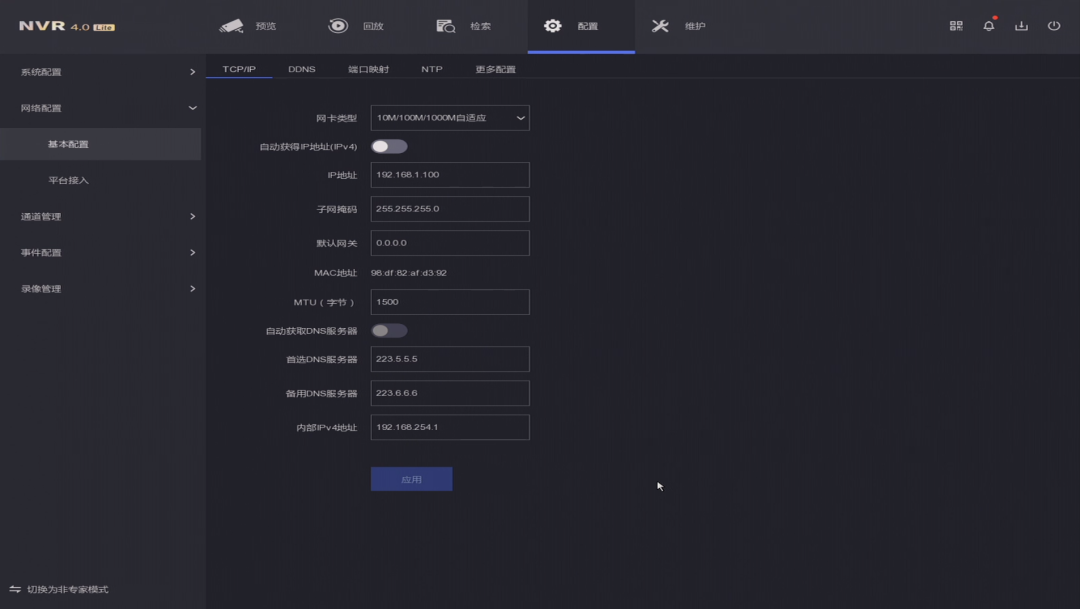The image size is (1080, 609).
Task: Click 切换为非专家模式 mode switch link
Action: [x=68, y=589]
